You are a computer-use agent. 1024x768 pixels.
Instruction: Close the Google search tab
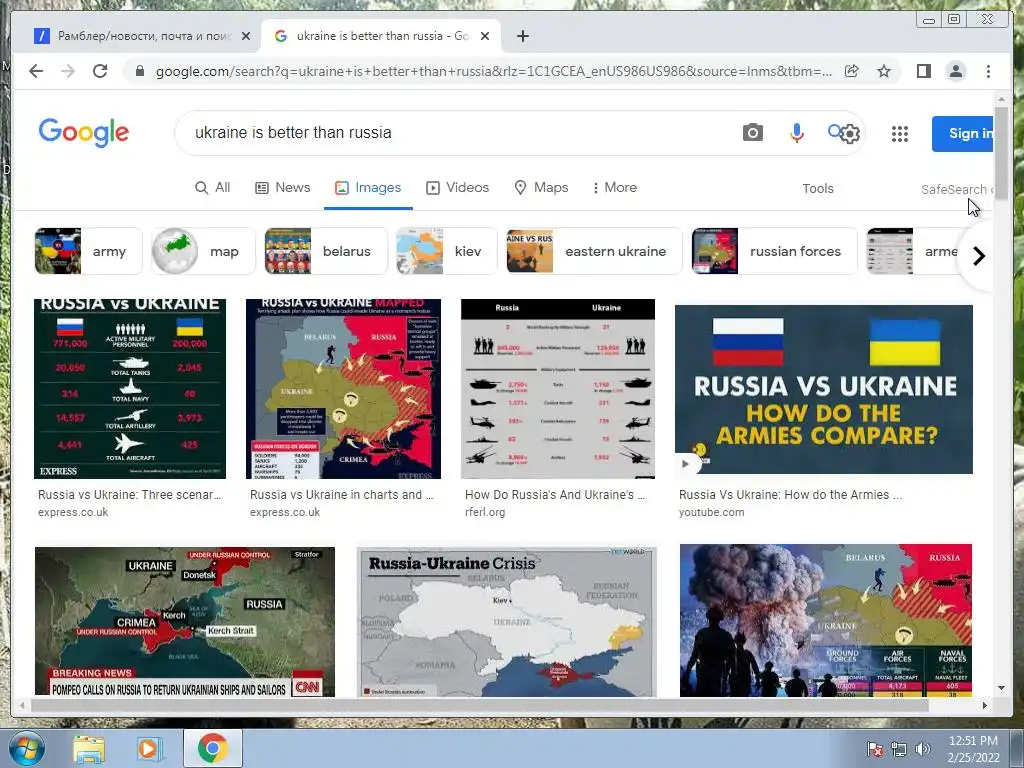pyautogui.click(x=485, y=36)
